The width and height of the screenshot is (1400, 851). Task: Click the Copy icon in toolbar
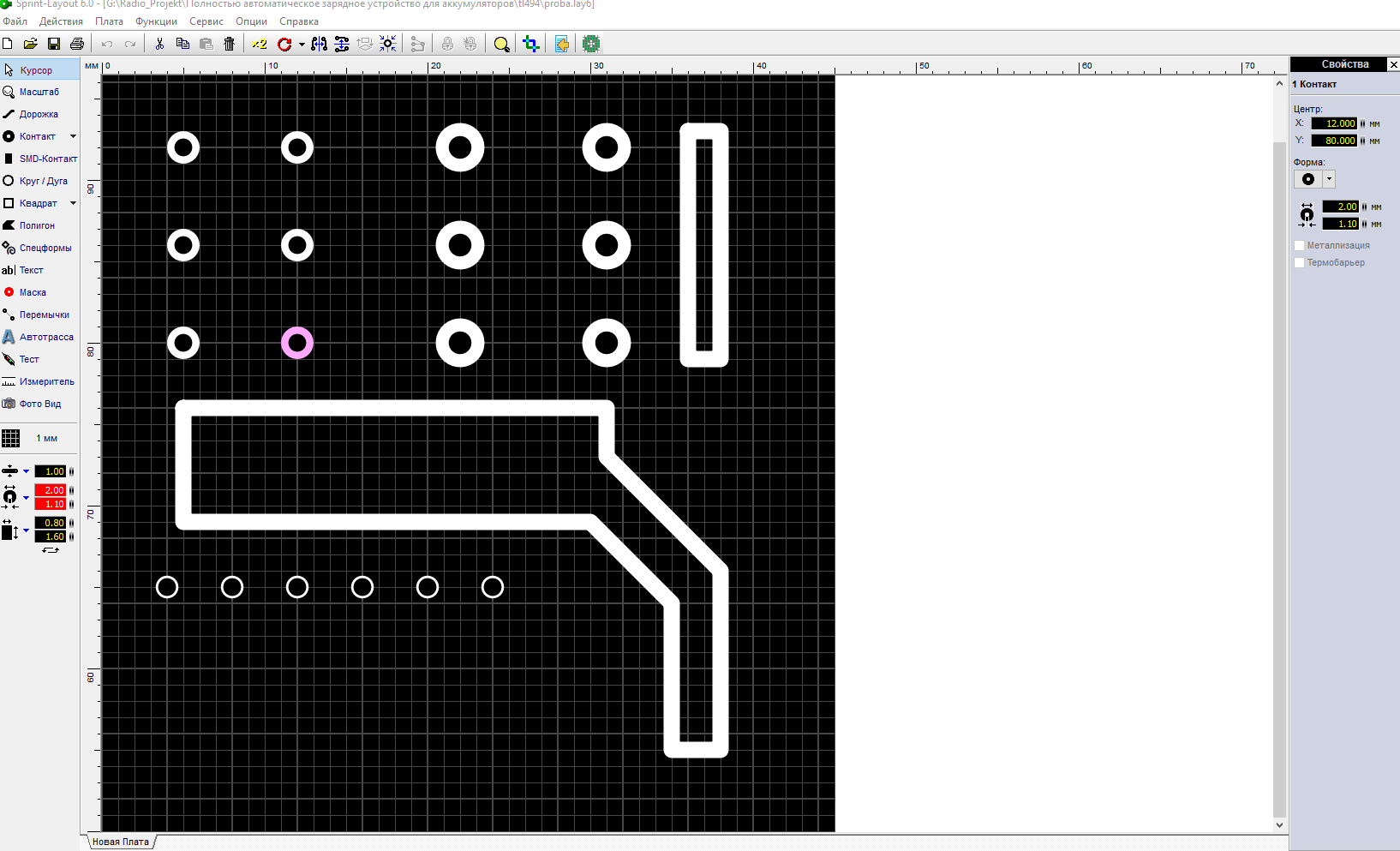tap(182, 44)
